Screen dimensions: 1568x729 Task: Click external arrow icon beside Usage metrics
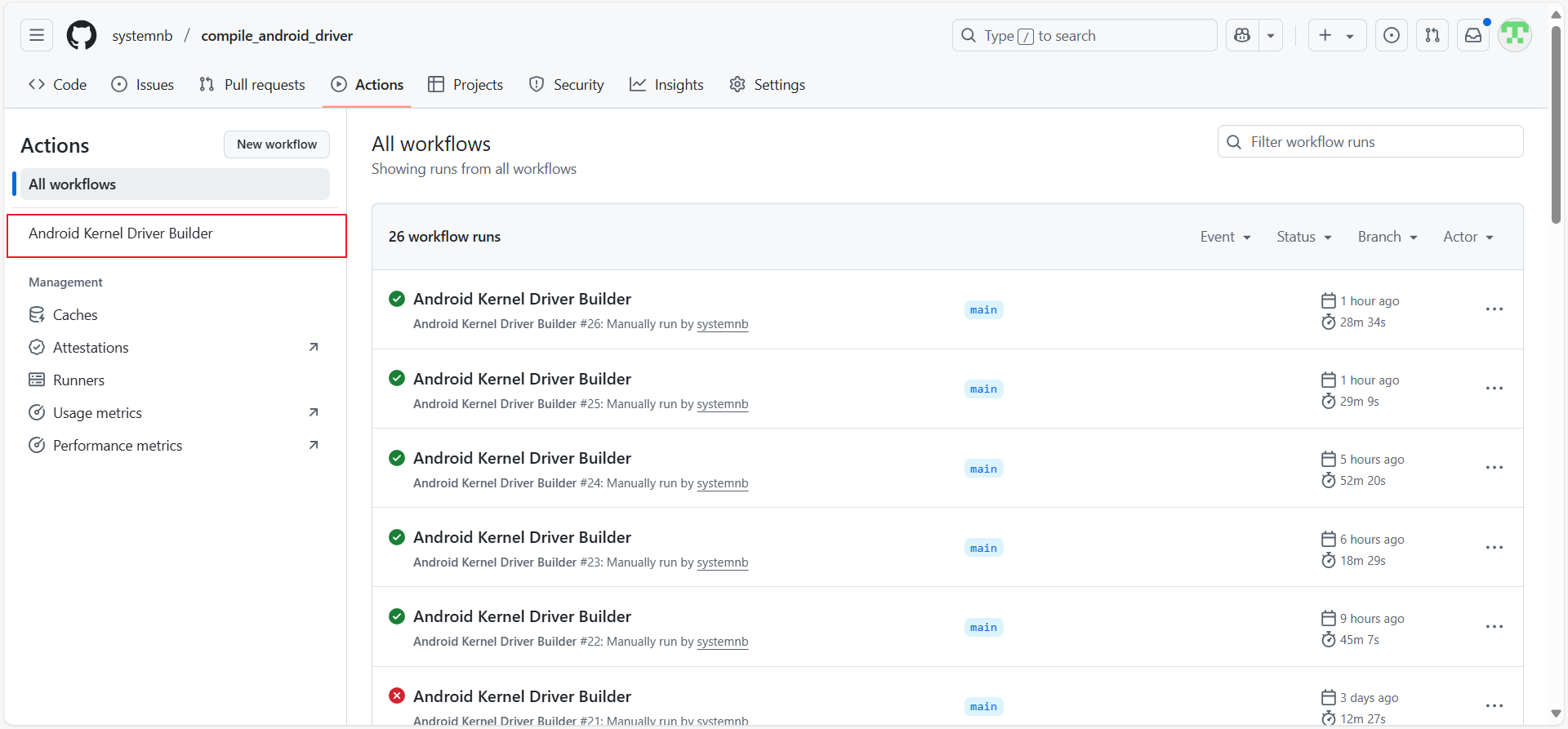coord(314,412)
